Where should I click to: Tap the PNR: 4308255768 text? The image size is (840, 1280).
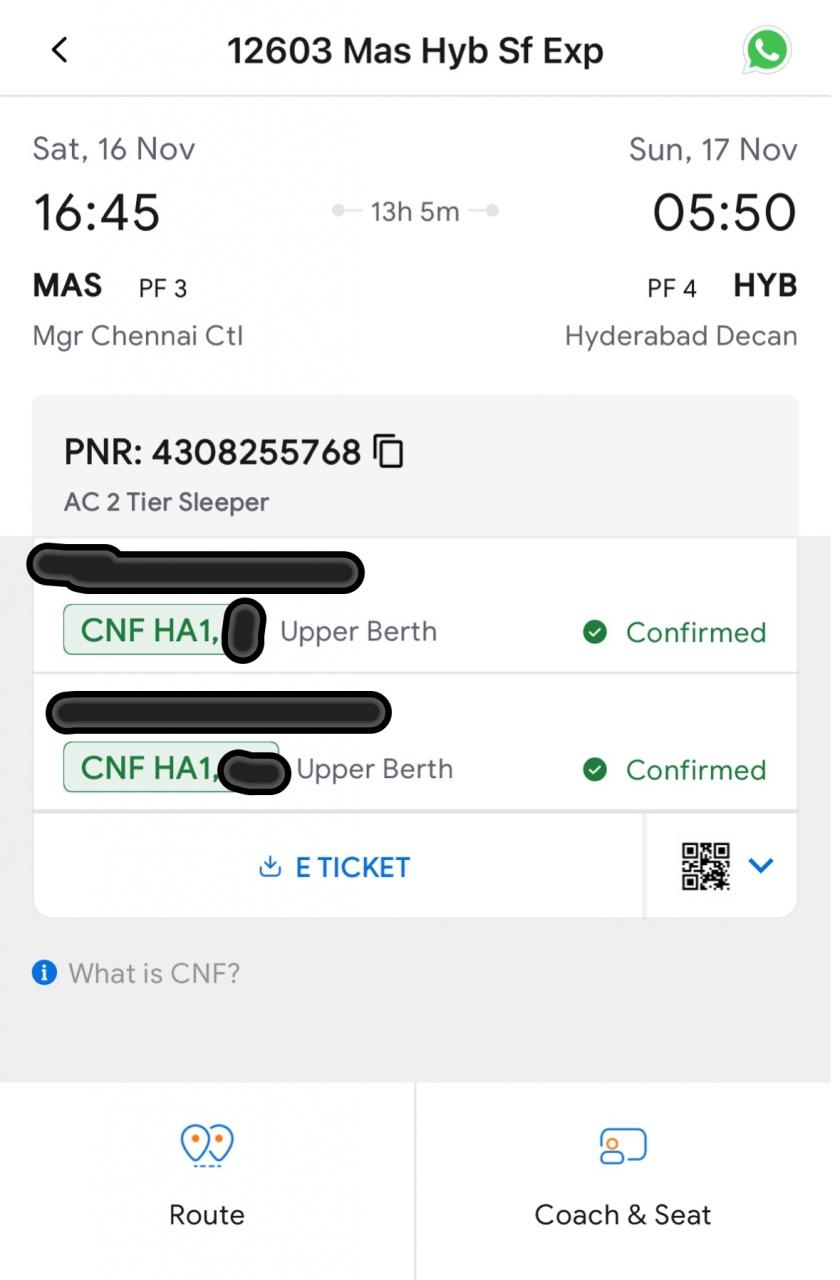tap(212, 453)
